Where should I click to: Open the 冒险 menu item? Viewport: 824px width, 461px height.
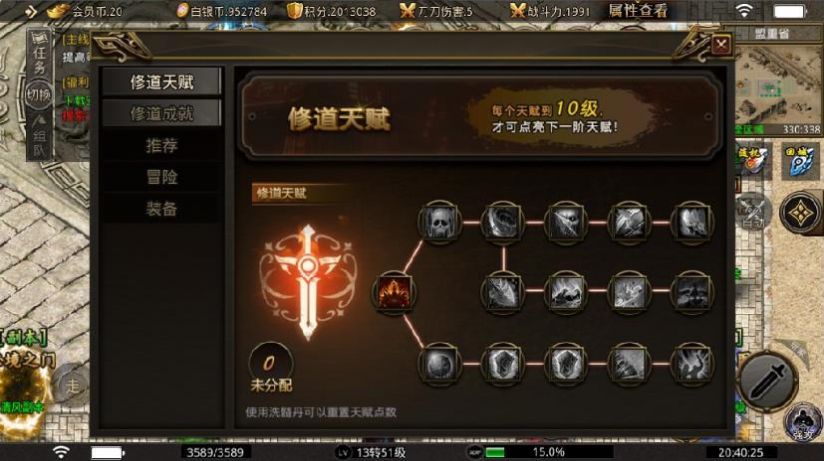[x=162, y=177]
